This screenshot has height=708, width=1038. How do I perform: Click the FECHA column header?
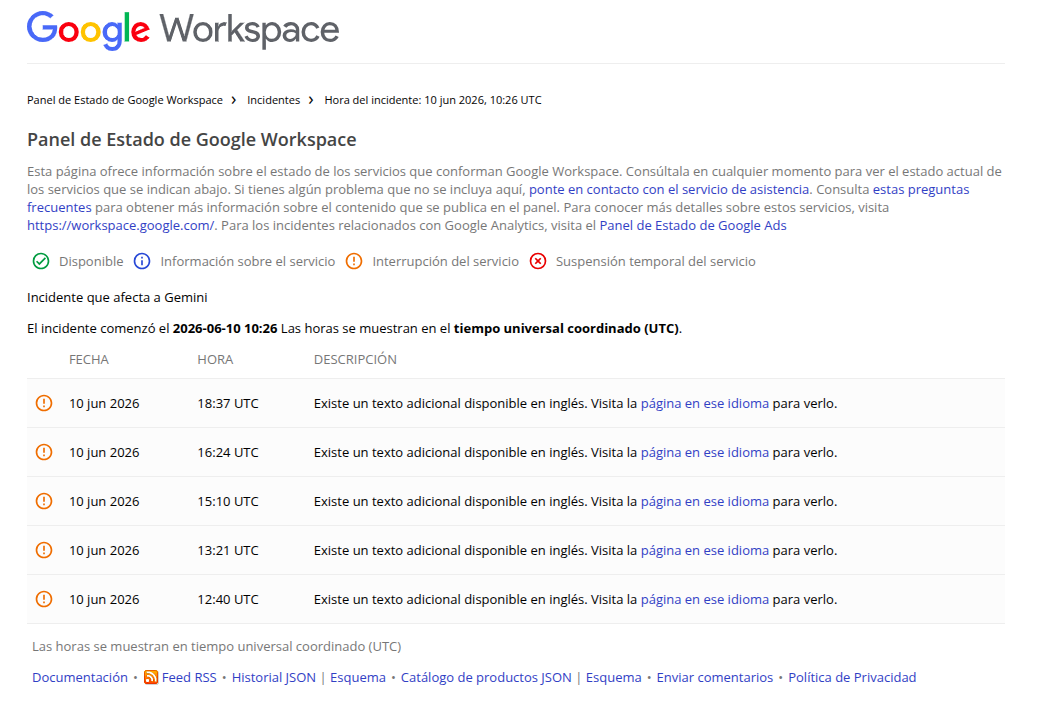pyautogui.click(x=89, y=359)
